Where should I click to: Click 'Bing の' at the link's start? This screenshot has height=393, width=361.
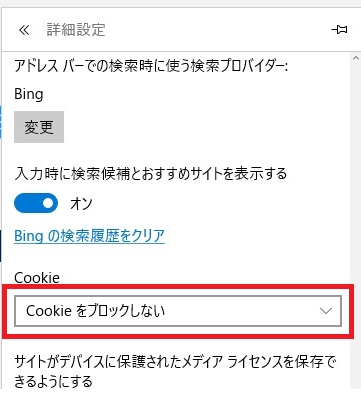[x=36, y=236]
